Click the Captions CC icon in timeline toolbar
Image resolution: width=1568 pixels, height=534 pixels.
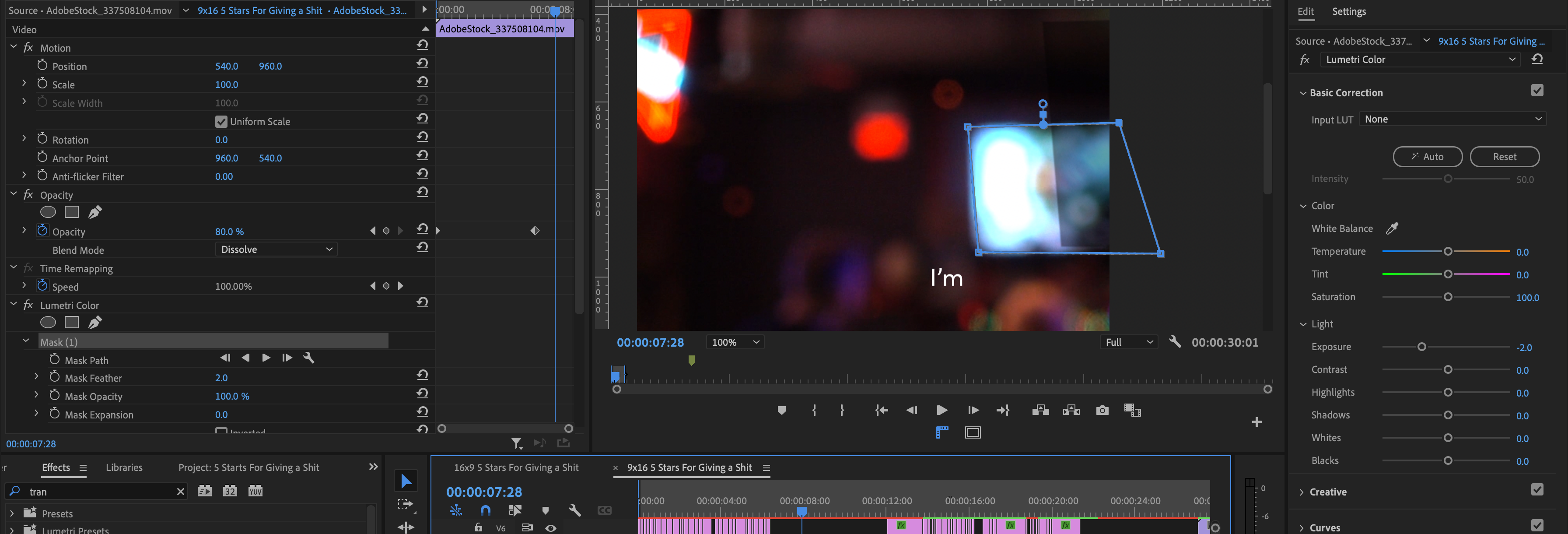pyautogui.click(x=605, y=510)
